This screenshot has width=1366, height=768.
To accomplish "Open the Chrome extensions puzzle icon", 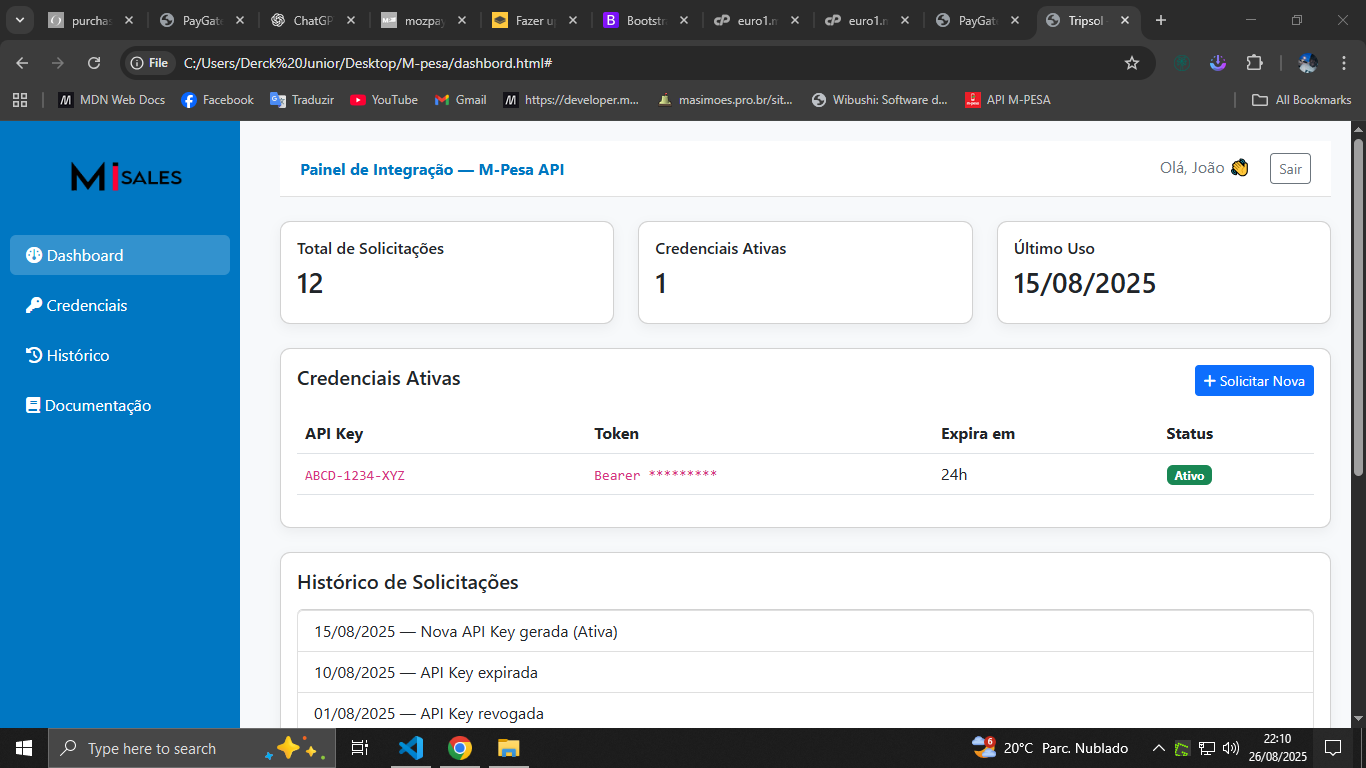I will pos(1254,63).
